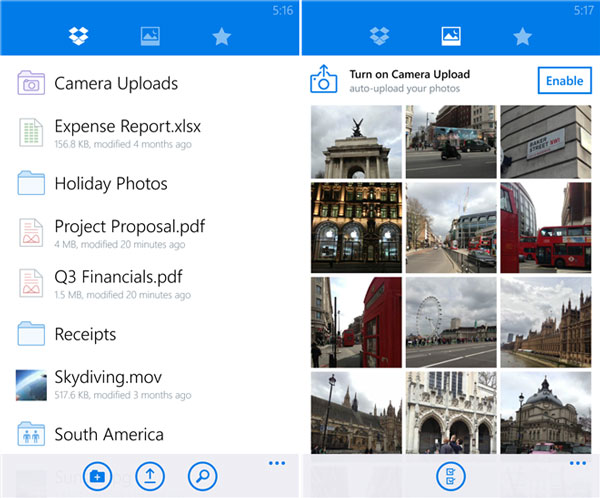This screenshot has height=498, width=600.
Task: Open 'Skydiving.mov' file name
Action: point(108,377)
